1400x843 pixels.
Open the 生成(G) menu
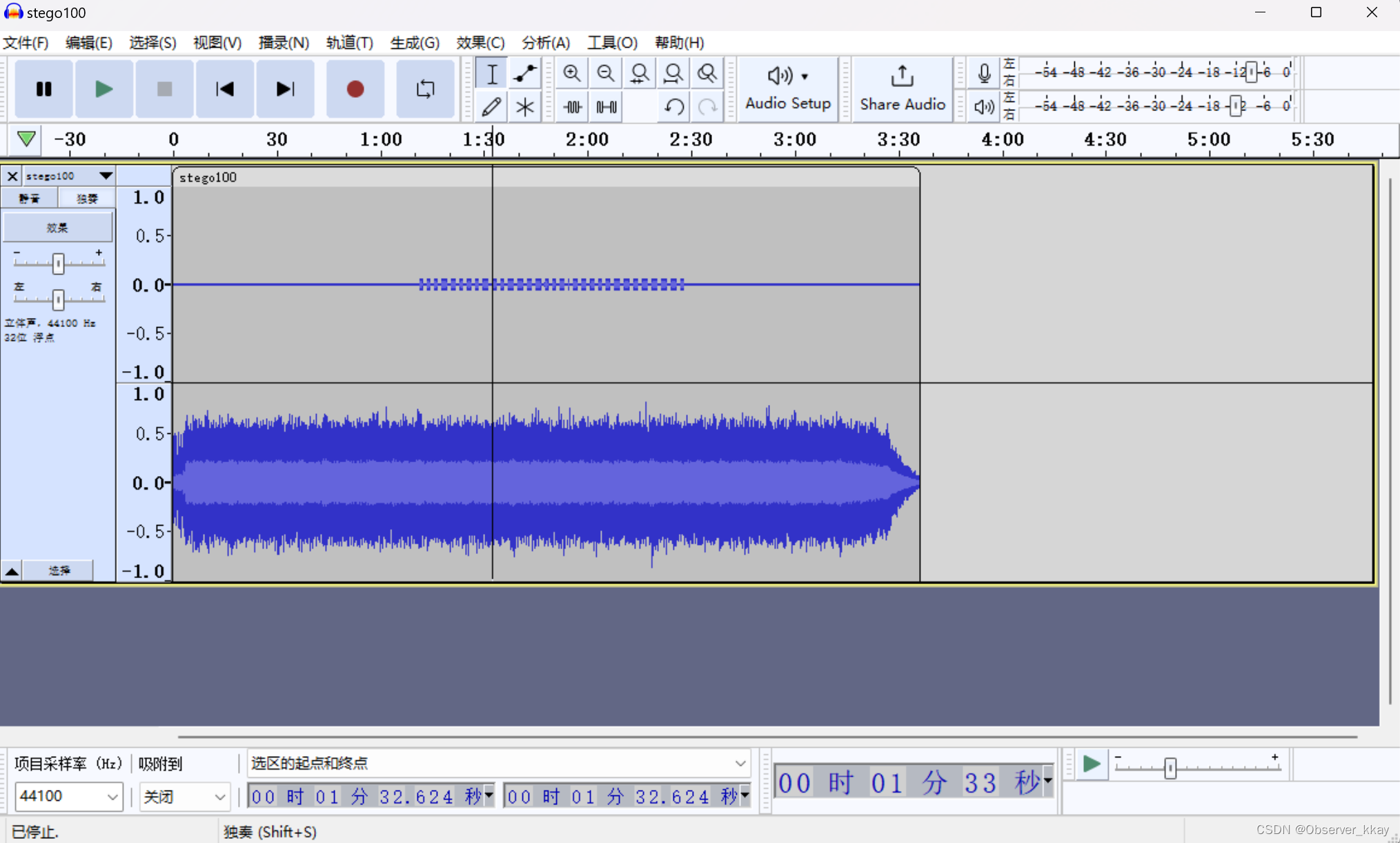pyautogui.click(x=415, y=43)
